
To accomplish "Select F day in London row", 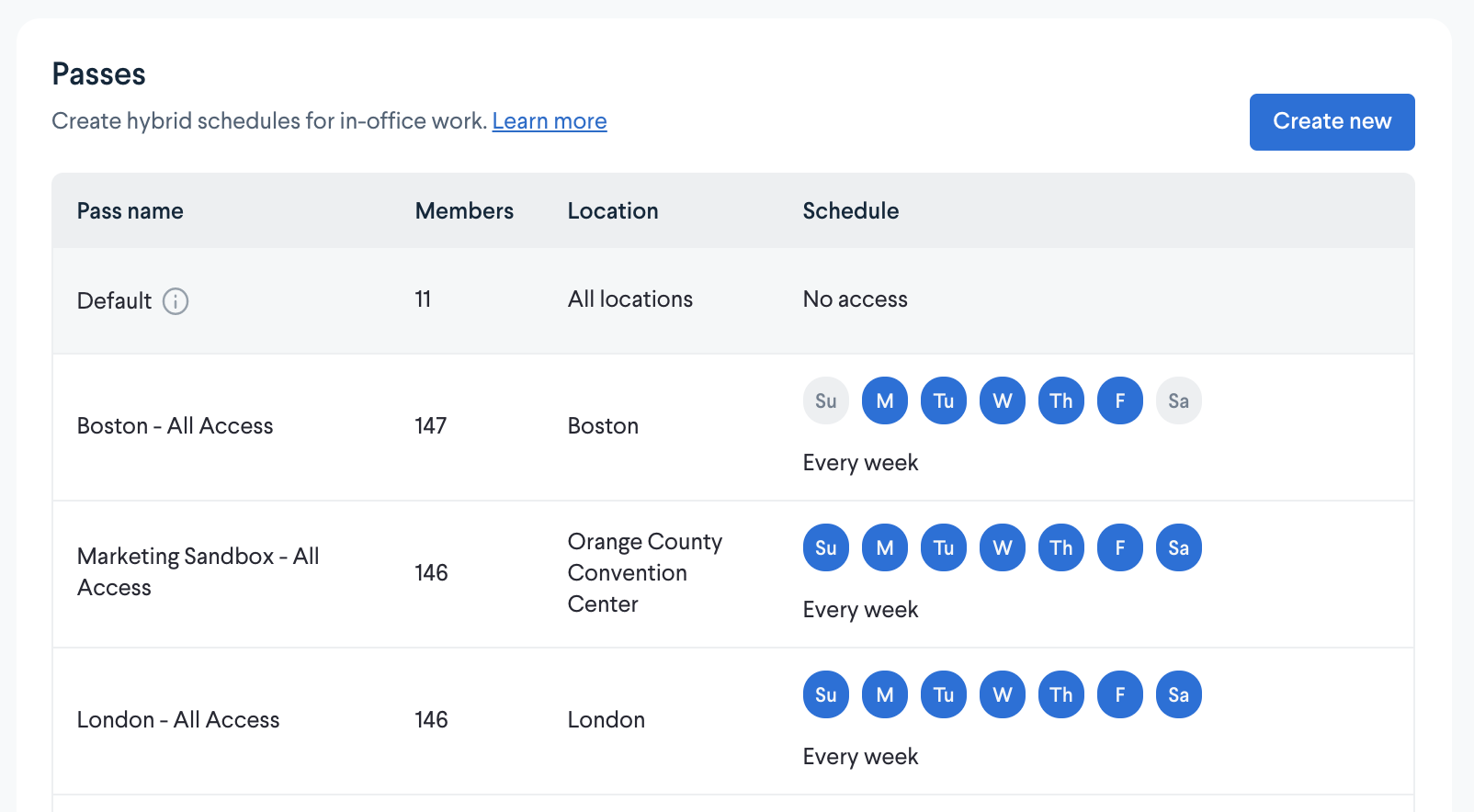I will point(1120,694).
